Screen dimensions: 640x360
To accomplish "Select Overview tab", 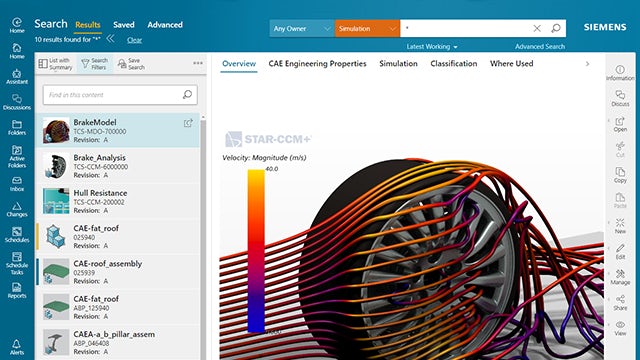I will (x=239, y=64).
